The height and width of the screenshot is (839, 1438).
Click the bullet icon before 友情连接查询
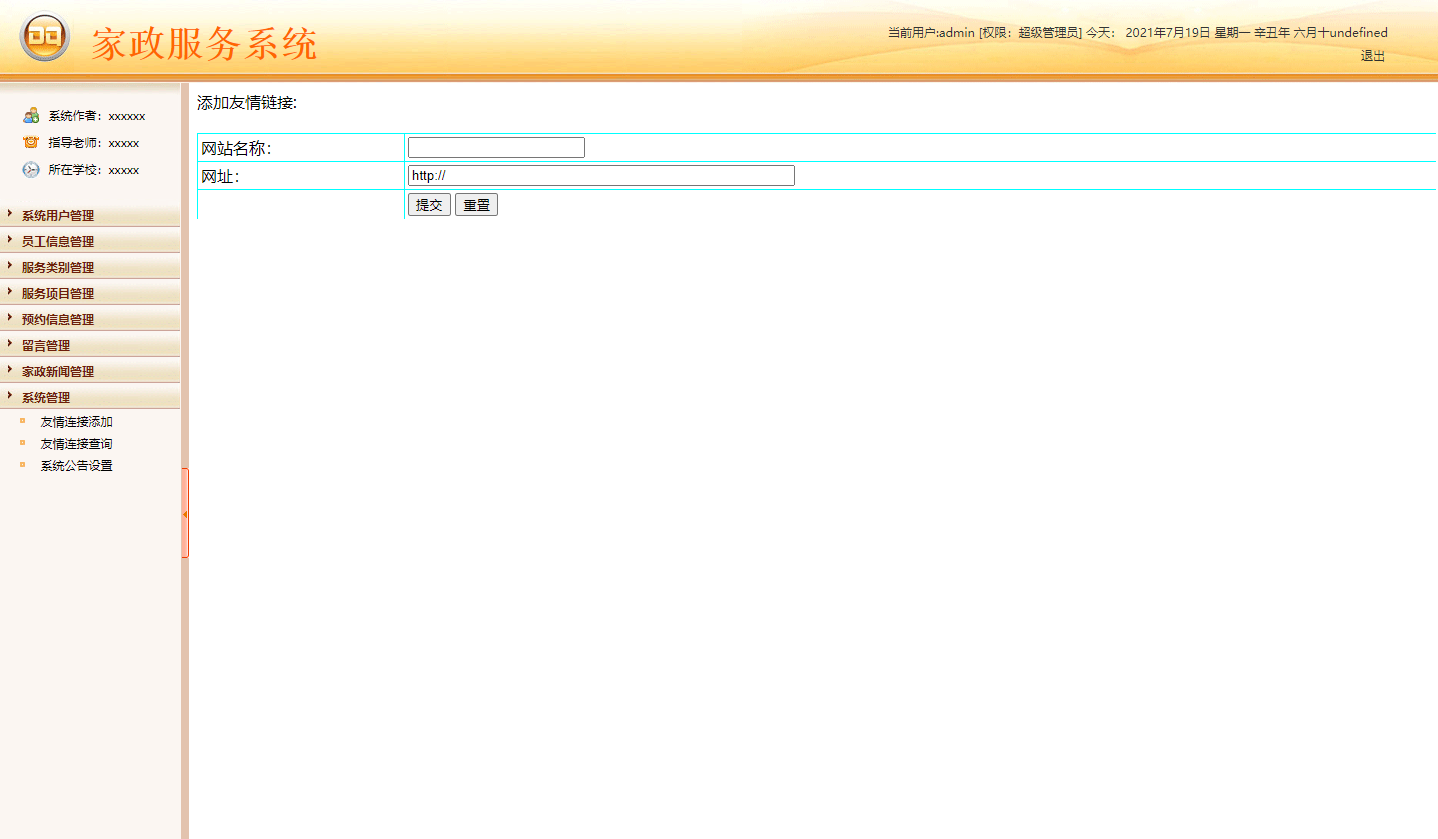coord(24,443)
